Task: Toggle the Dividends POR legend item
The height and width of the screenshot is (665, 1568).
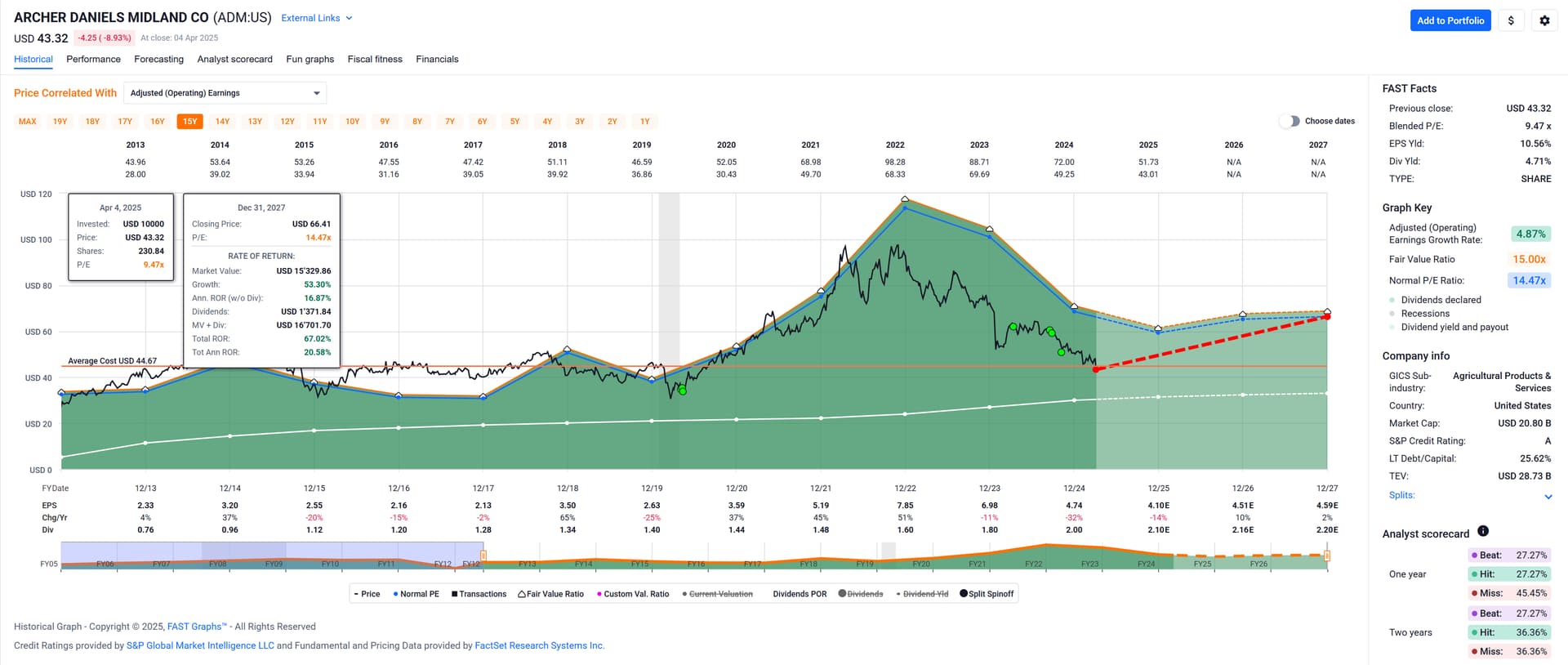Action: click(800, 594)
